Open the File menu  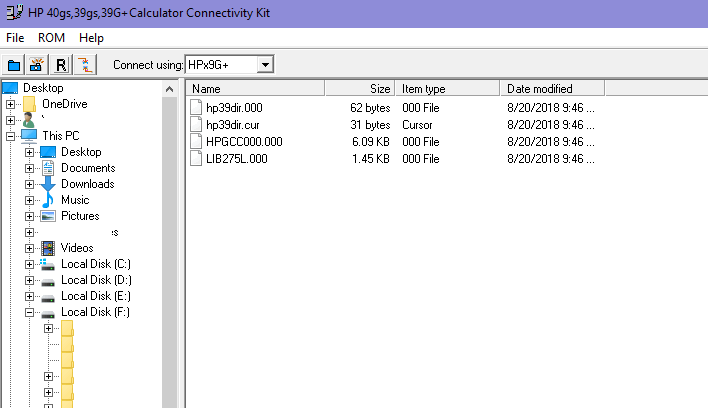(15, 38)
